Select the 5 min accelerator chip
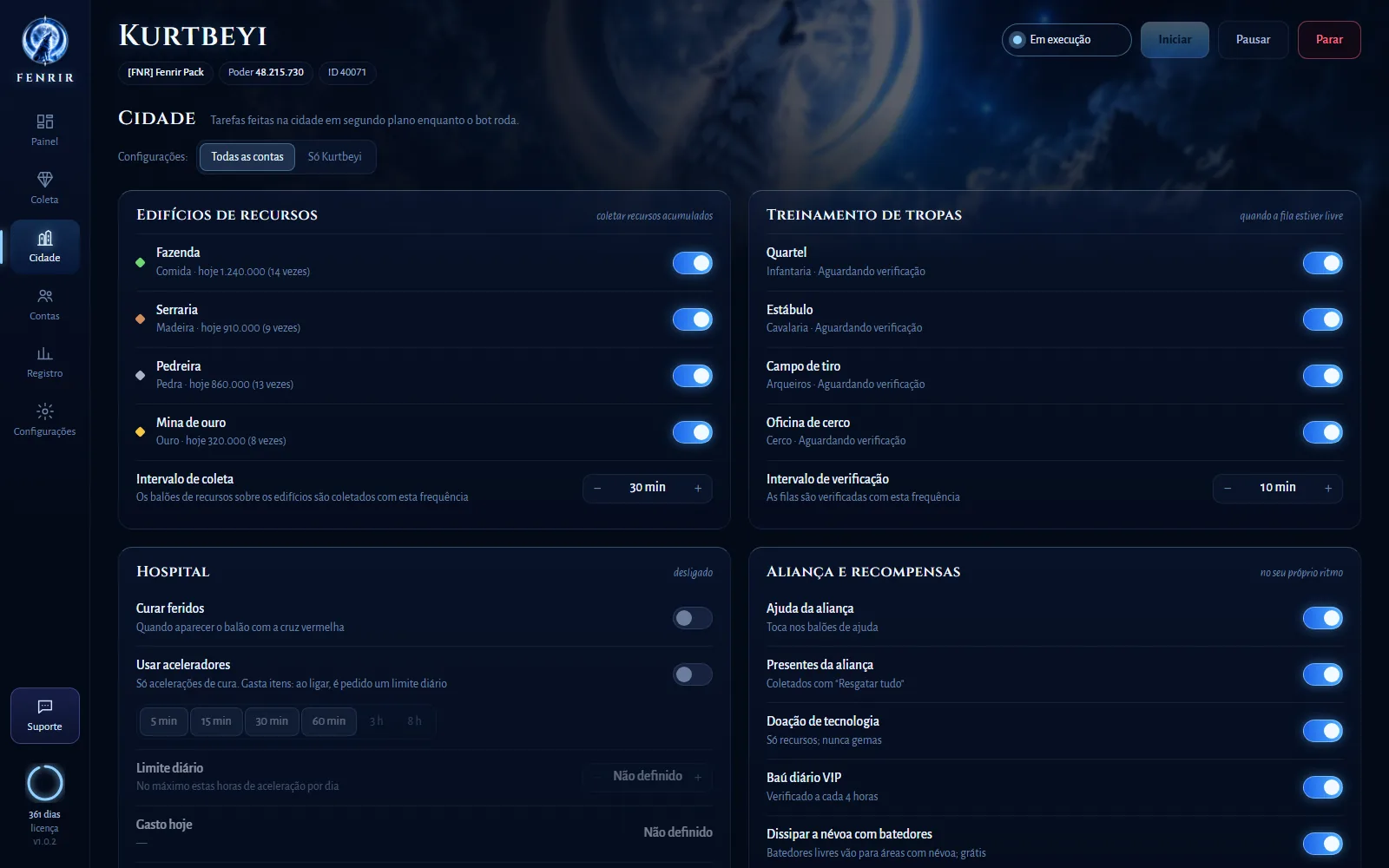The image size is (1389, 868). [x=164, y=721]
